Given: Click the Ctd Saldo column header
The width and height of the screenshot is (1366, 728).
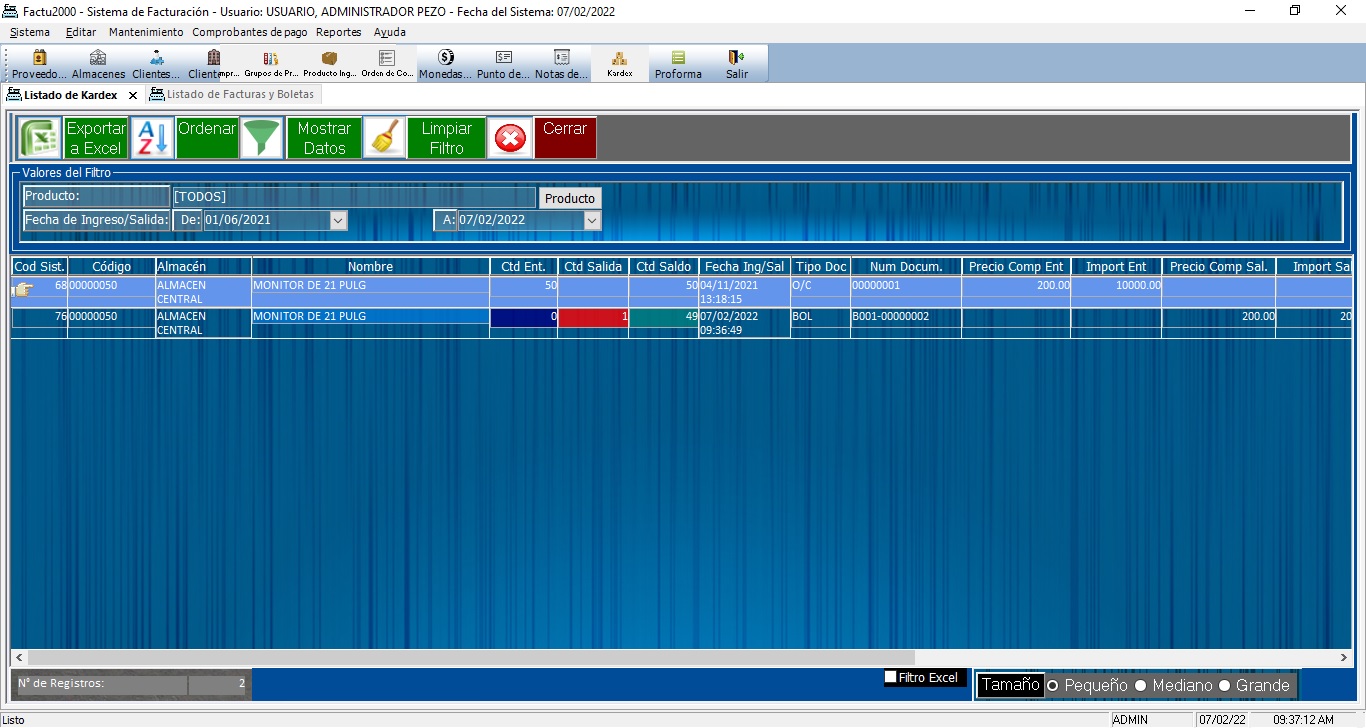Looking at the screenshot, I should (x=664, y=267).
